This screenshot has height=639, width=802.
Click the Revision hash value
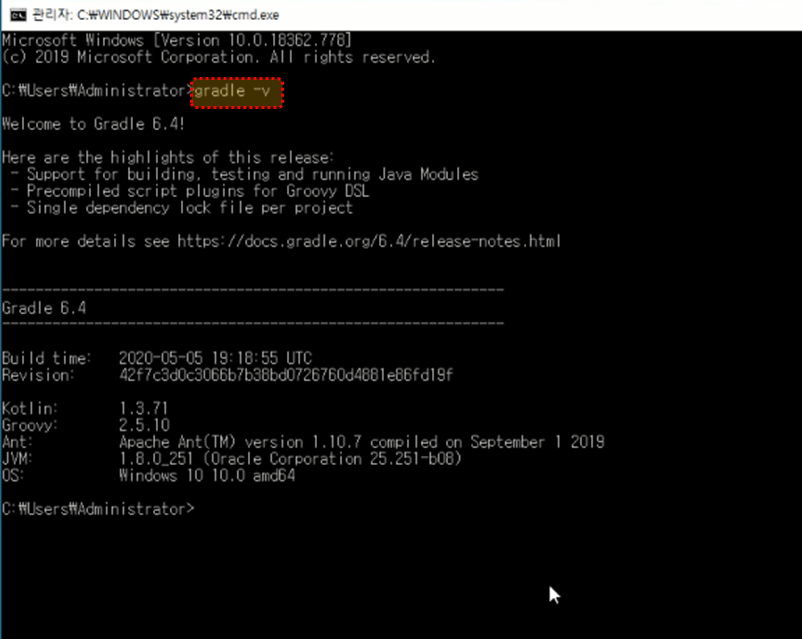point(286,375)
